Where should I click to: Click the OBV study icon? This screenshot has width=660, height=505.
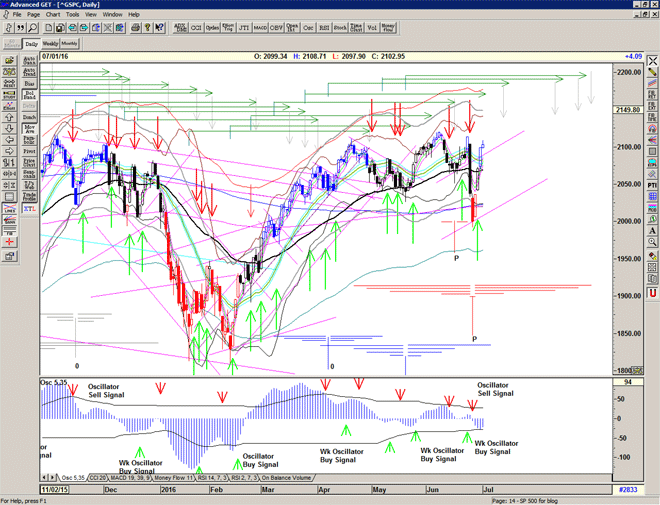pos(275,28)
